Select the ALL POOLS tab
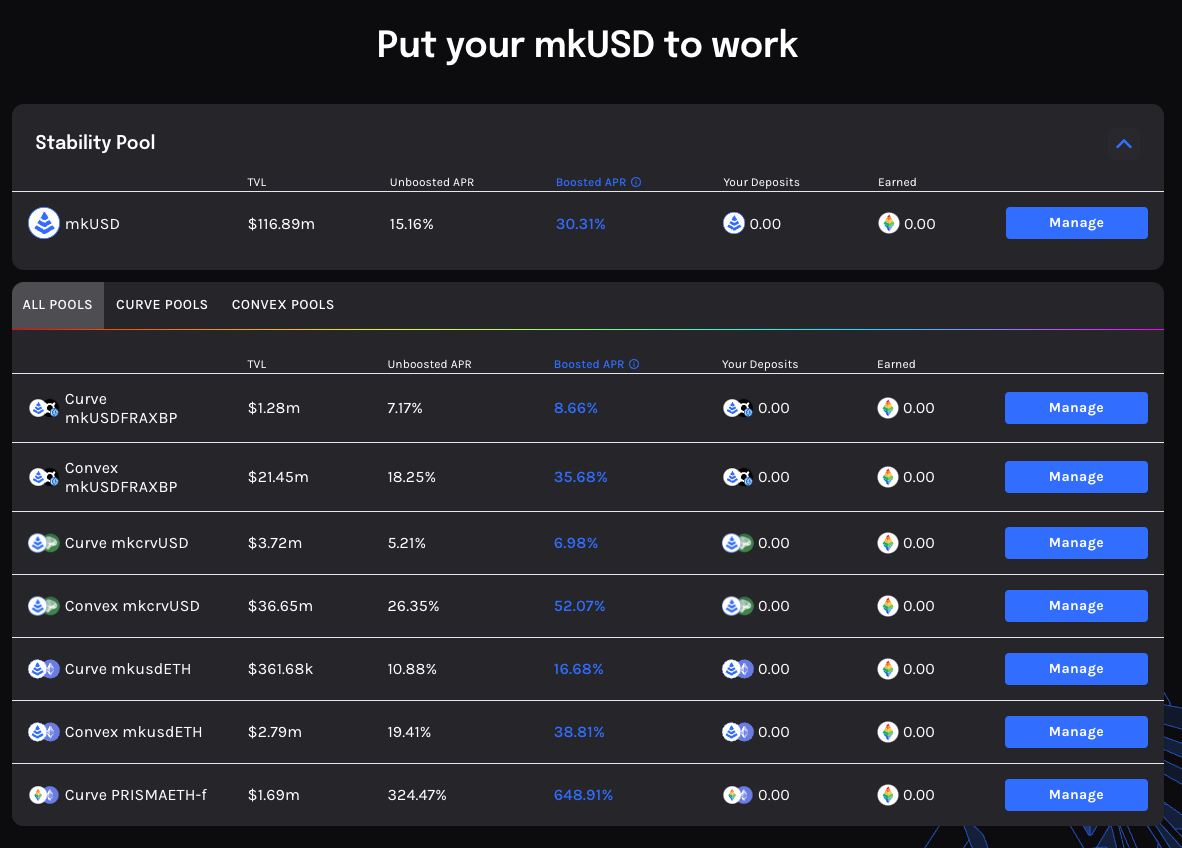Screen dimensions: 1182x848 [x=57, y=305]
